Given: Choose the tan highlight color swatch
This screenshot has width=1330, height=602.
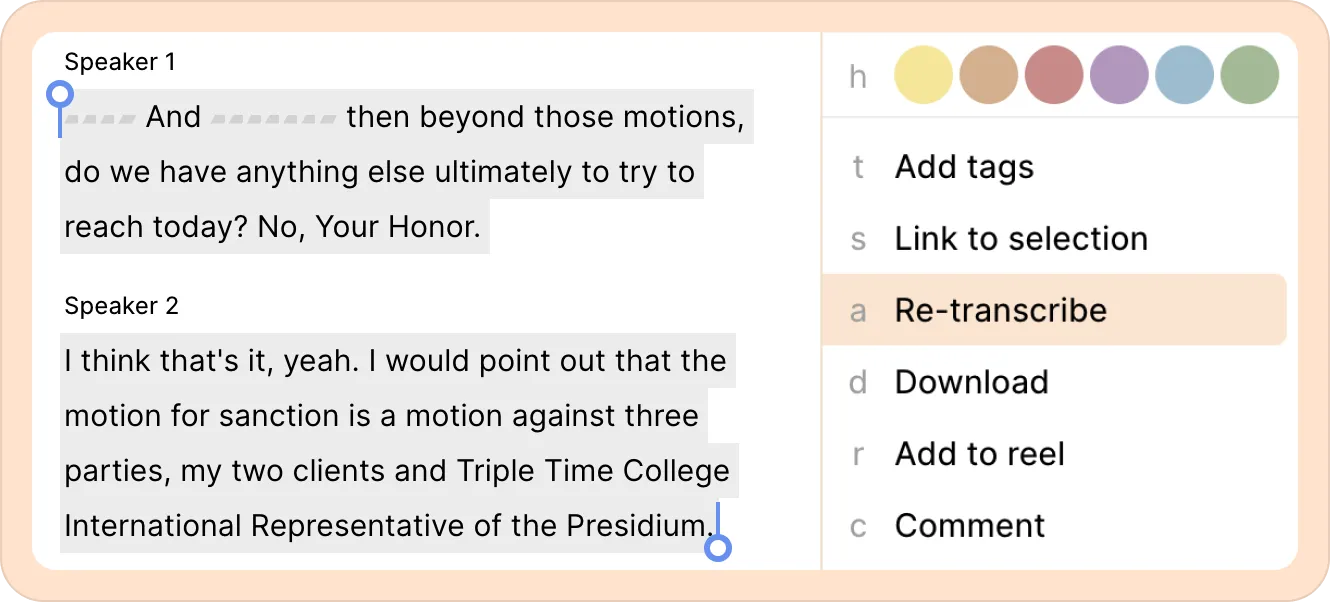Looking at the screenshot, I should (x=988, y=75).
